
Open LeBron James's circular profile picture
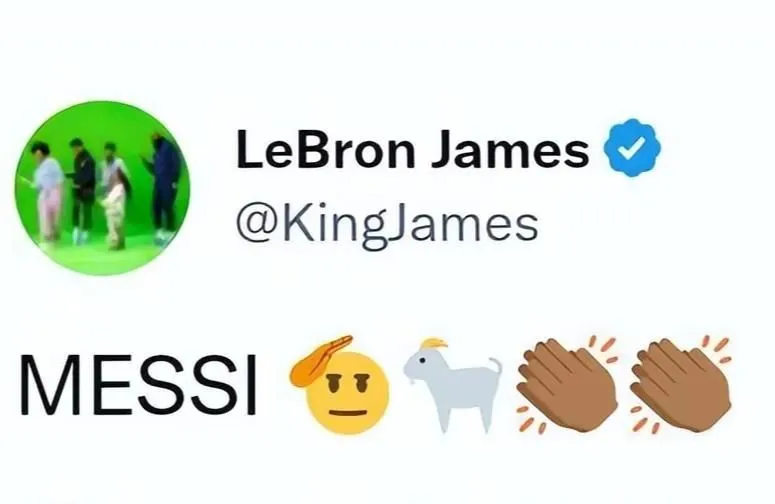click(103, 188)
